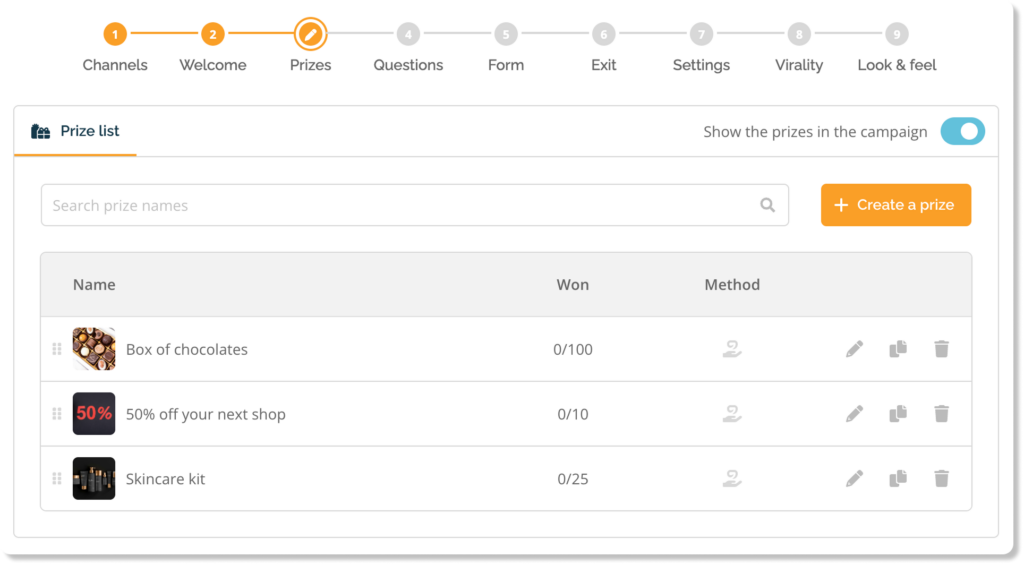
Task: Switch to the Look & feel step
Action: pos(897,35)
